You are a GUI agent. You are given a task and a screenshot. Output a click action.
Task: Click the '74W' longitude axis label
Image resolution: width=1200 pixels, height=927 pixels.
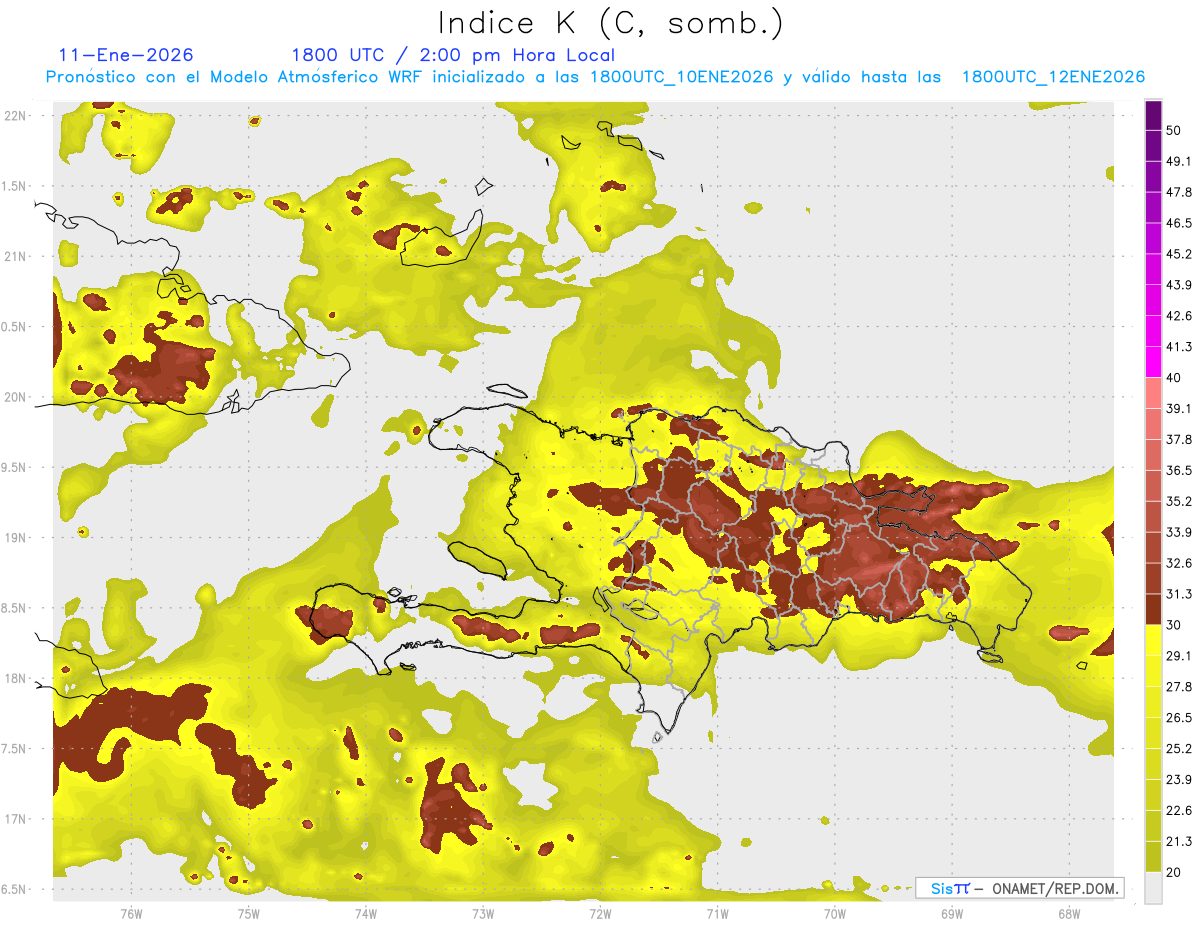point(365,914)
